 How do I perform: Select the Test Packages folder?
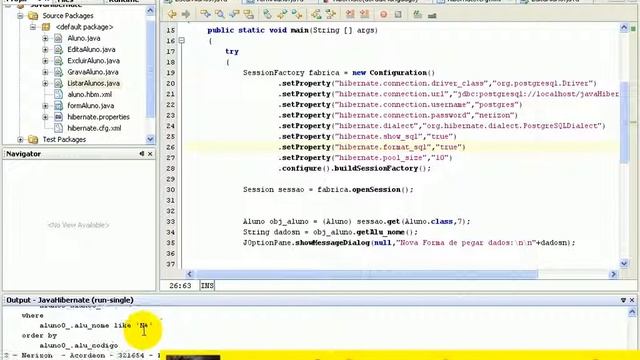point(64,140)
